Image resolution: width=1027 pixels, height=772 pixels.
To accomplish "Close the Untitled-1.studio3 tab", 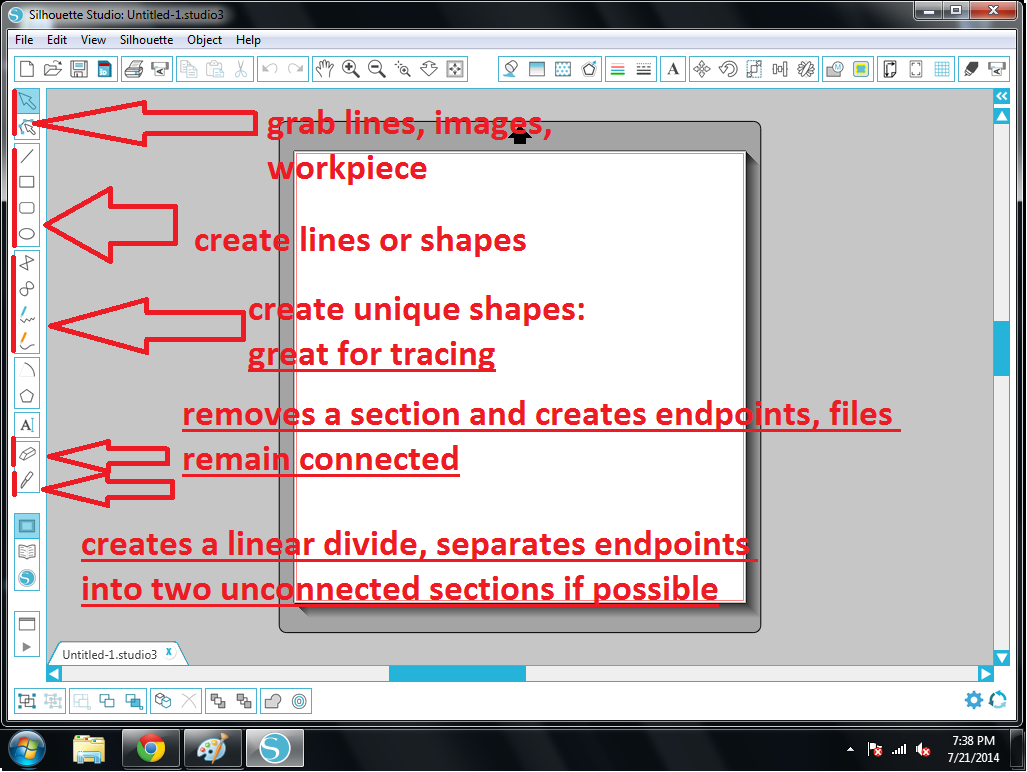I will [x=169, y=652].
